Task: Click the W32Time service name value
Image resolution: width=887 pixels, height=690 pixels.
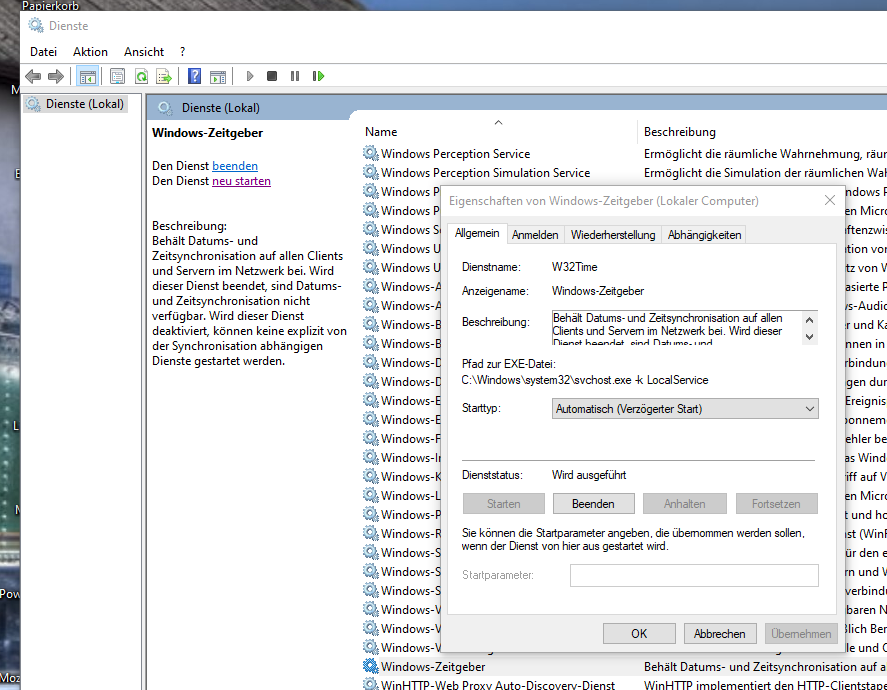Action: 575,267
